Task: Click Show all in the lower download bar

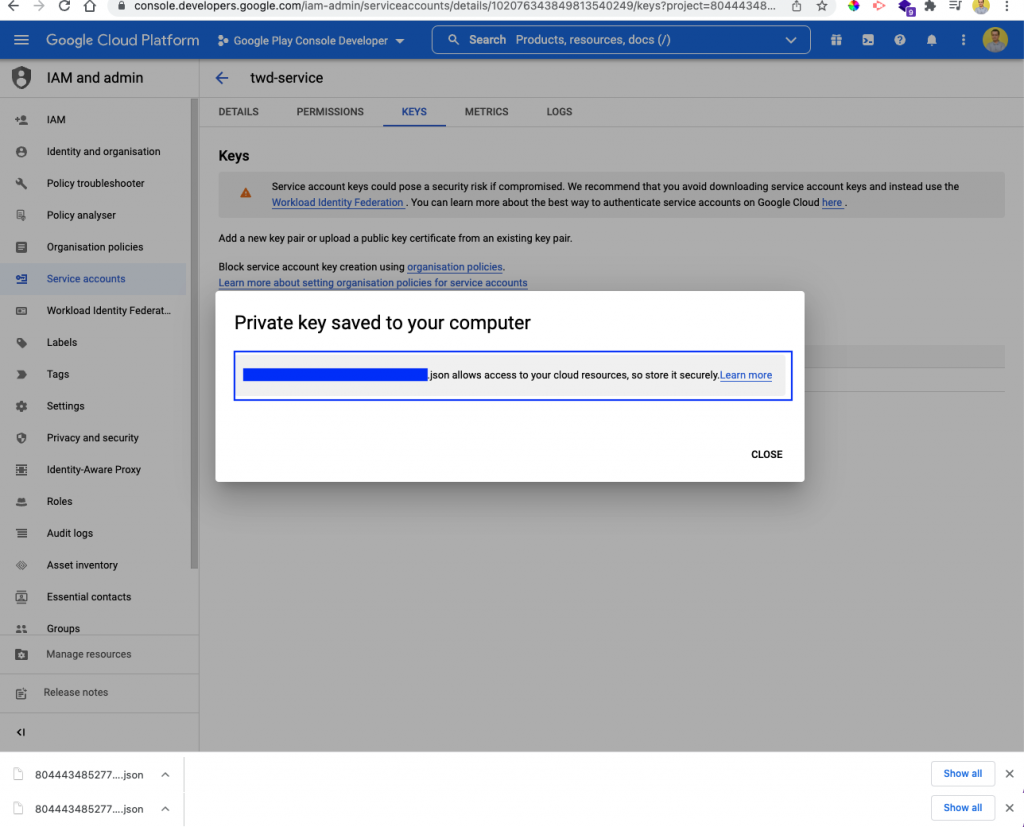Action: [962, 808]
